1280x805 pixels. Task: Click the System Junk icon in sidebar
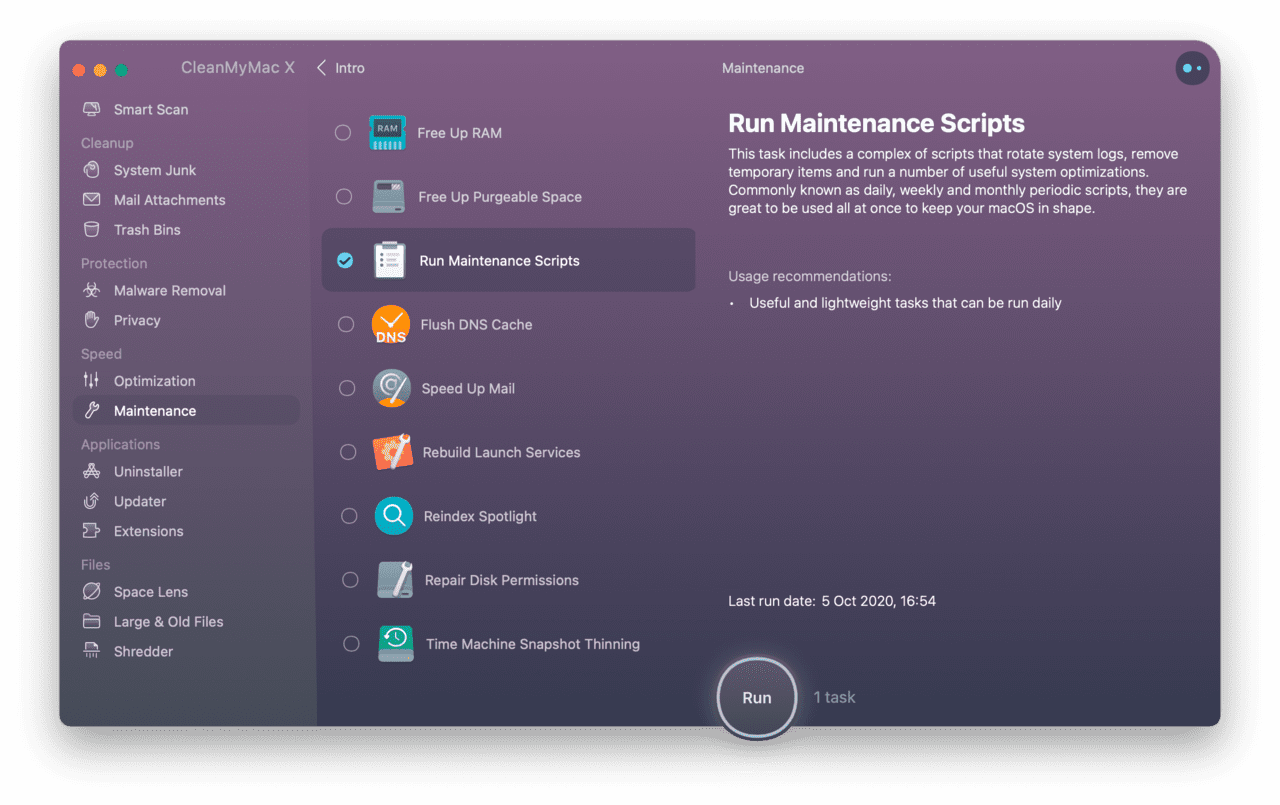92,170
